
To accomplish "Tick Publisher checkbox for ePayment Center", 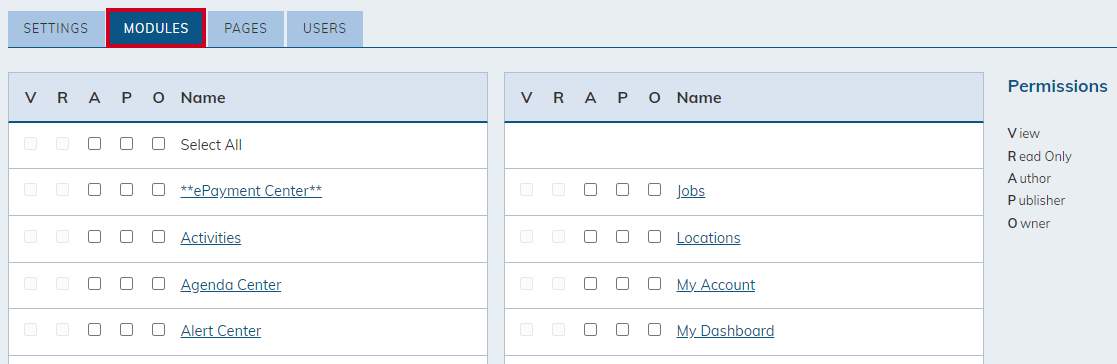I will coord(126,190).
